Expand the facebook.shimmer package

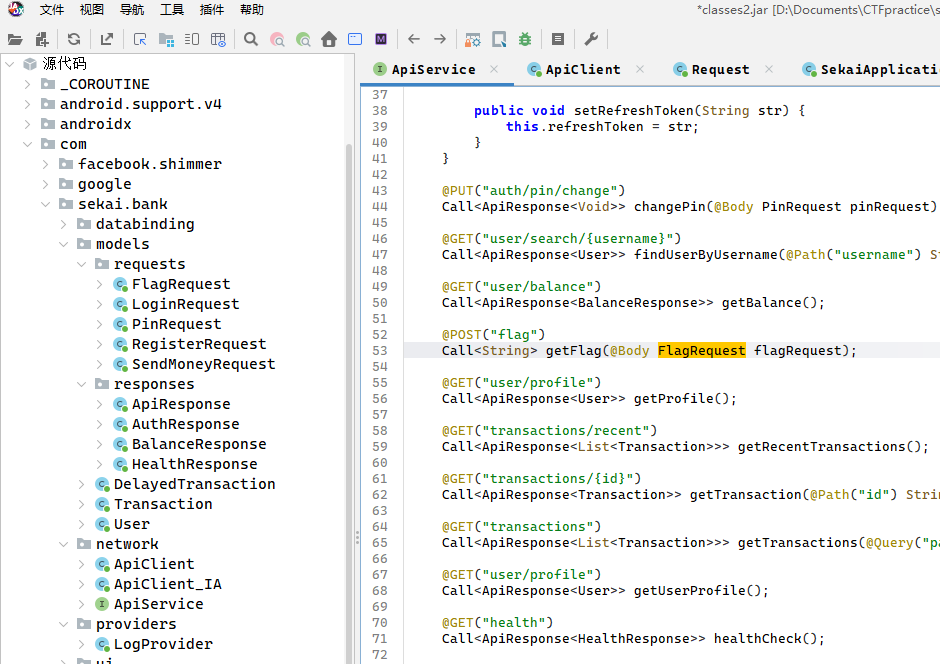click(x=46, y=164)
